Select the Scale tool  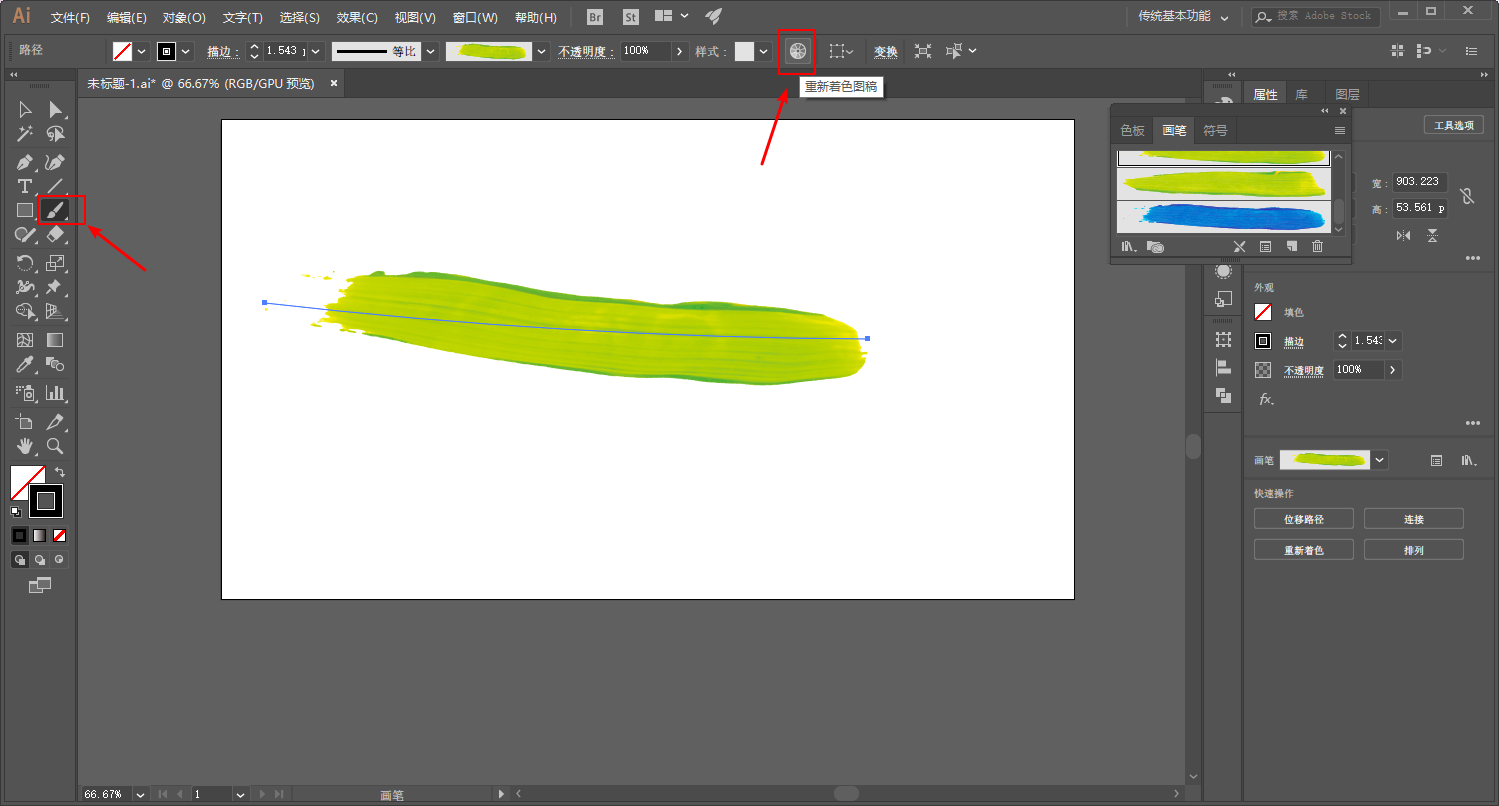pyautogui.click(x=56, y=263)
